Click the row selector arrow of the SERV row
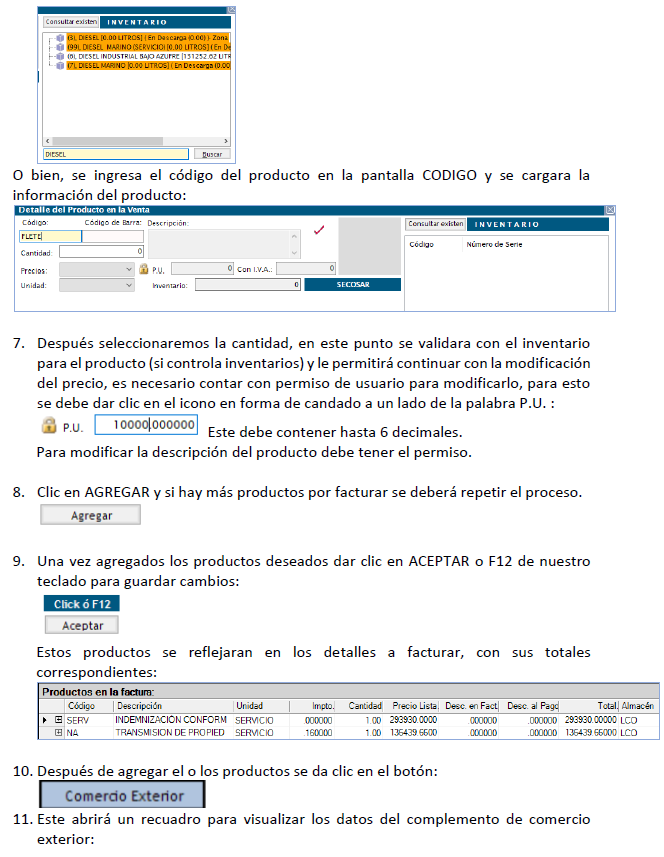Viewport: 664px width, 857px height. (45, 720)
